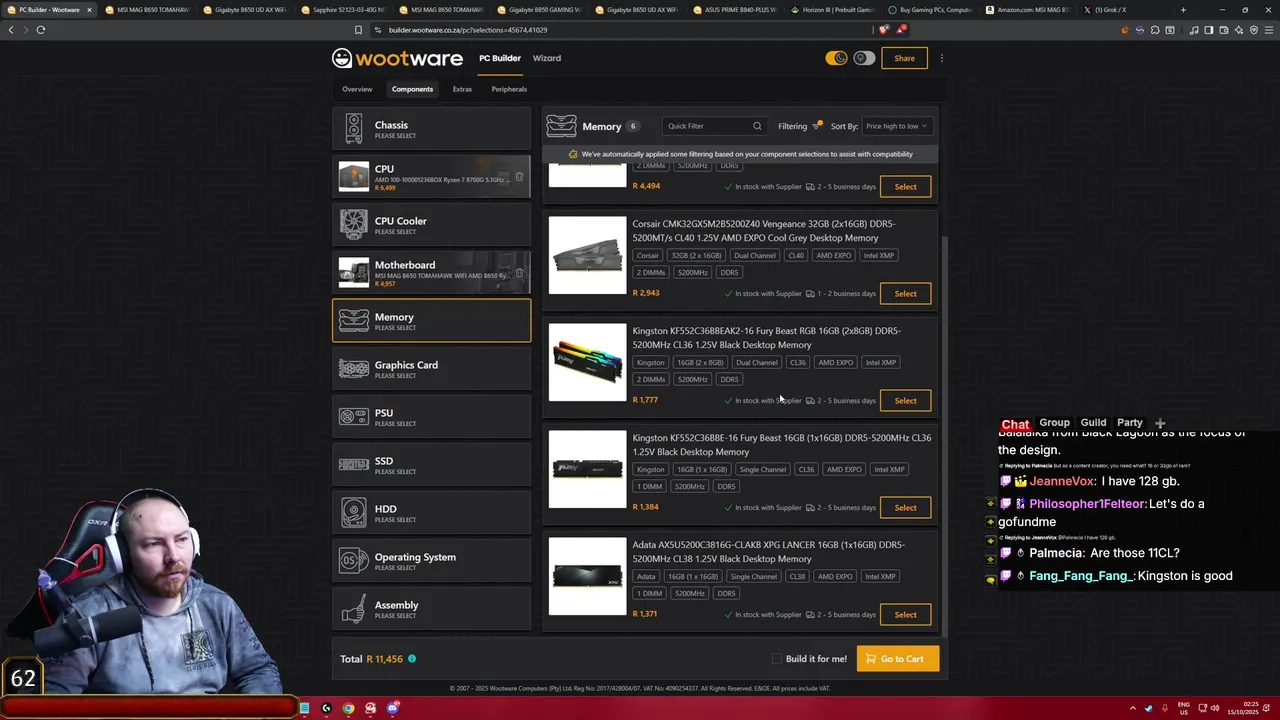
Task: Open the browser hamburger menu
Action: [1267, 30]
